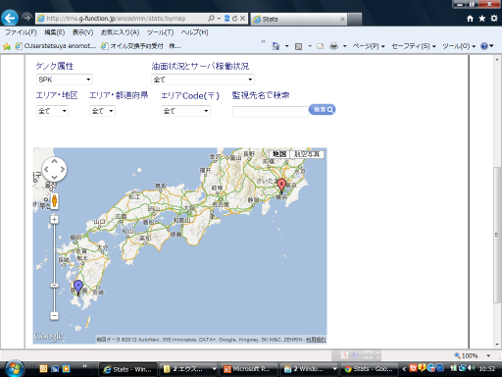Click the blue 検索 search button
502x377 pixels.
pyautogui.click(x=322, y=109)
